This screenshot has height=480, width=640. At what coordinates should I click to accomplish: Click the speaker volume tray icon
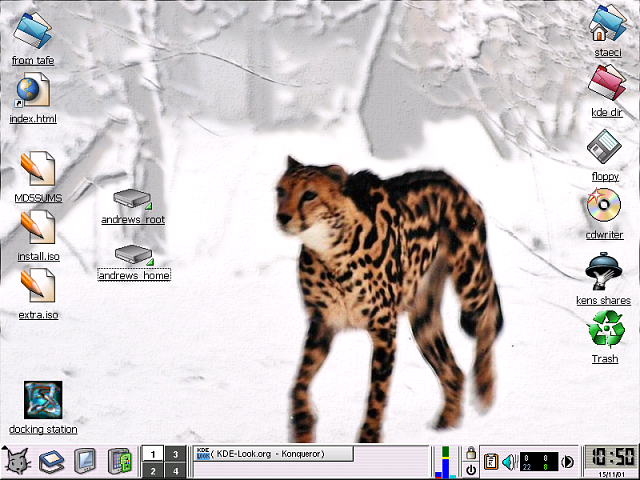click(x=509, y=462)
